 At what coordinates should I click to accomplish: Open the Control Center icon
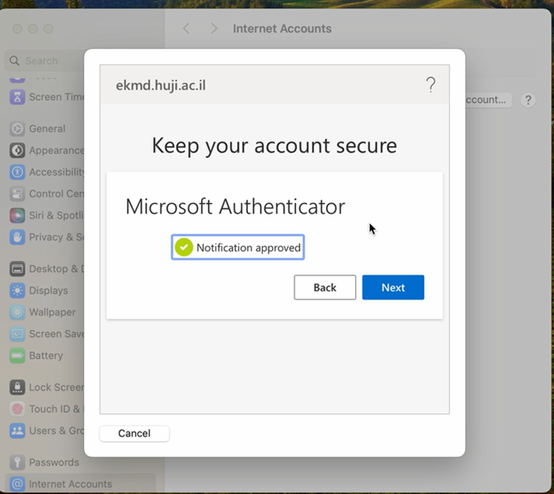tap(17, 194)
